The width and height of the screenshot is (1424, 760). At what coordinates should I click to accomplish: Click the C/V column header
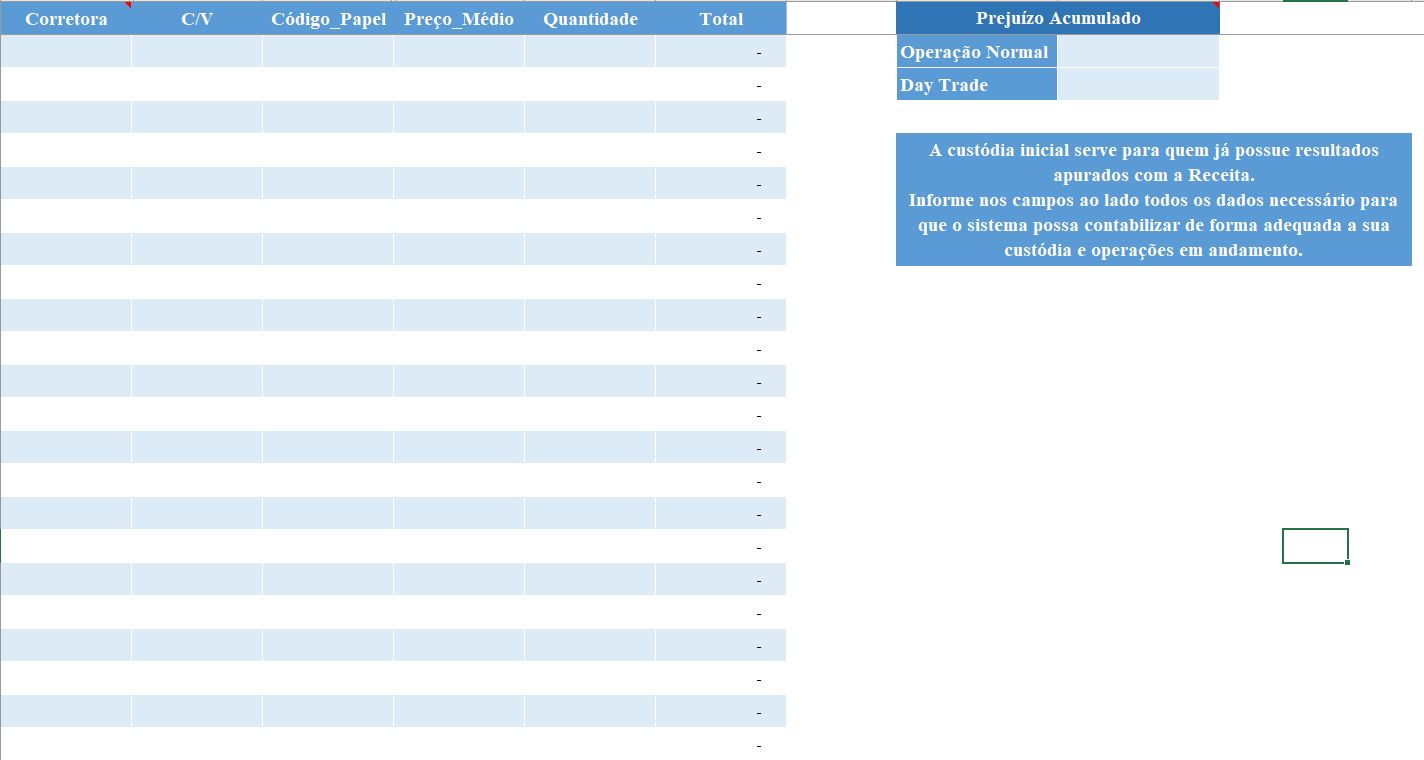(197, 19)
